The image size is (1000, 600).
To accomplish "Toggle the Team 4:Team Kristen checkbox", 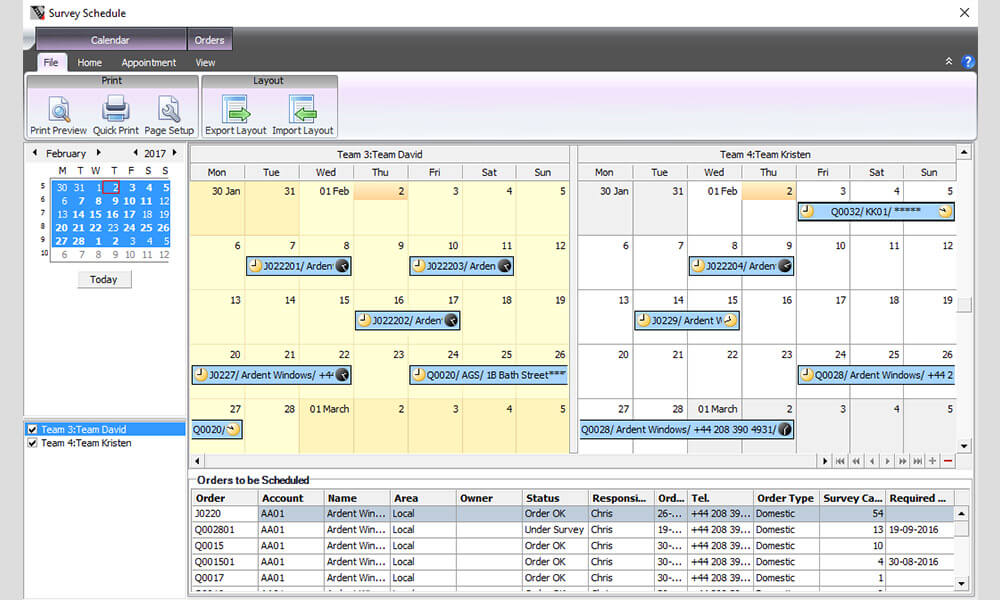I will point(33,443).
